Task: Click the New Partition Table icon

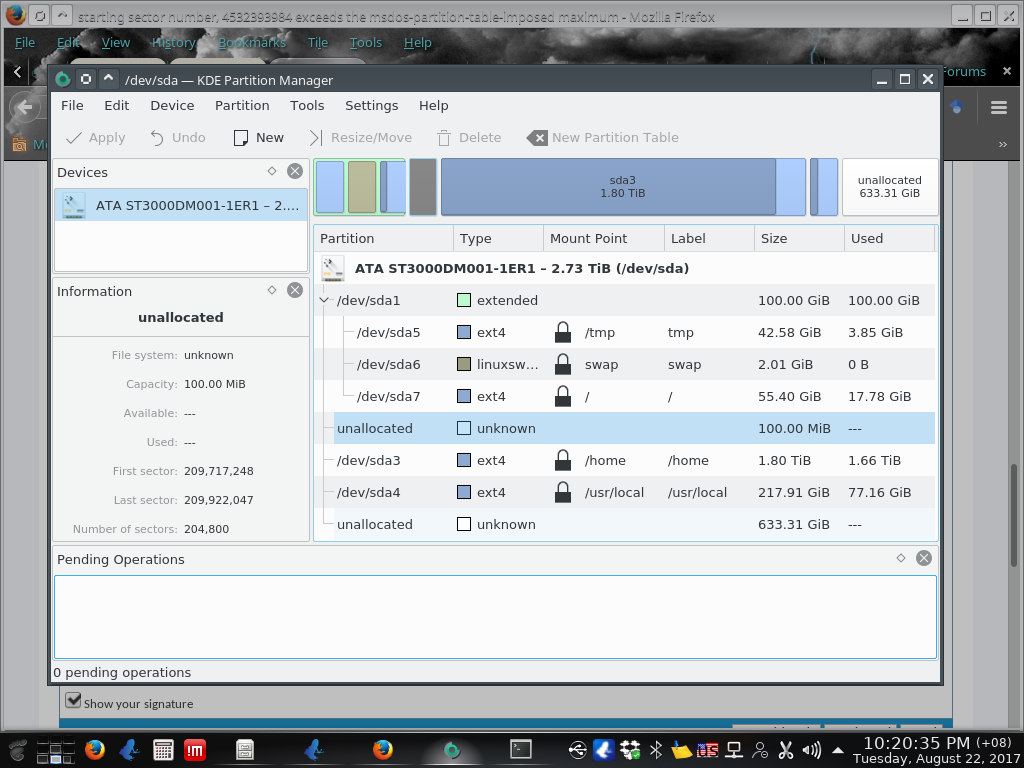Action: pos(538,138)
